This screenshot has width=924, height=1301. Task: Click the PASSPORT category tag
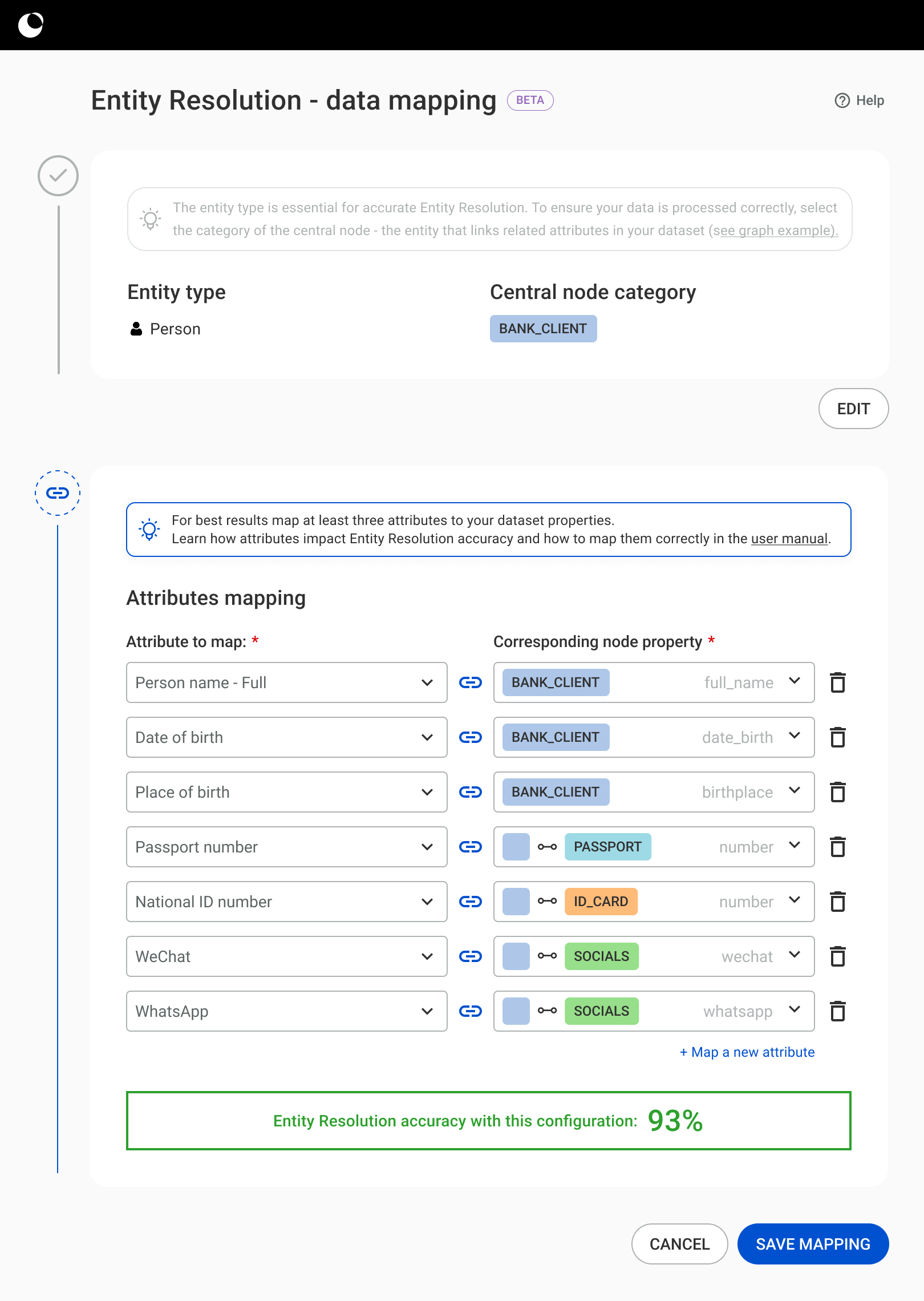click(607, 847)
